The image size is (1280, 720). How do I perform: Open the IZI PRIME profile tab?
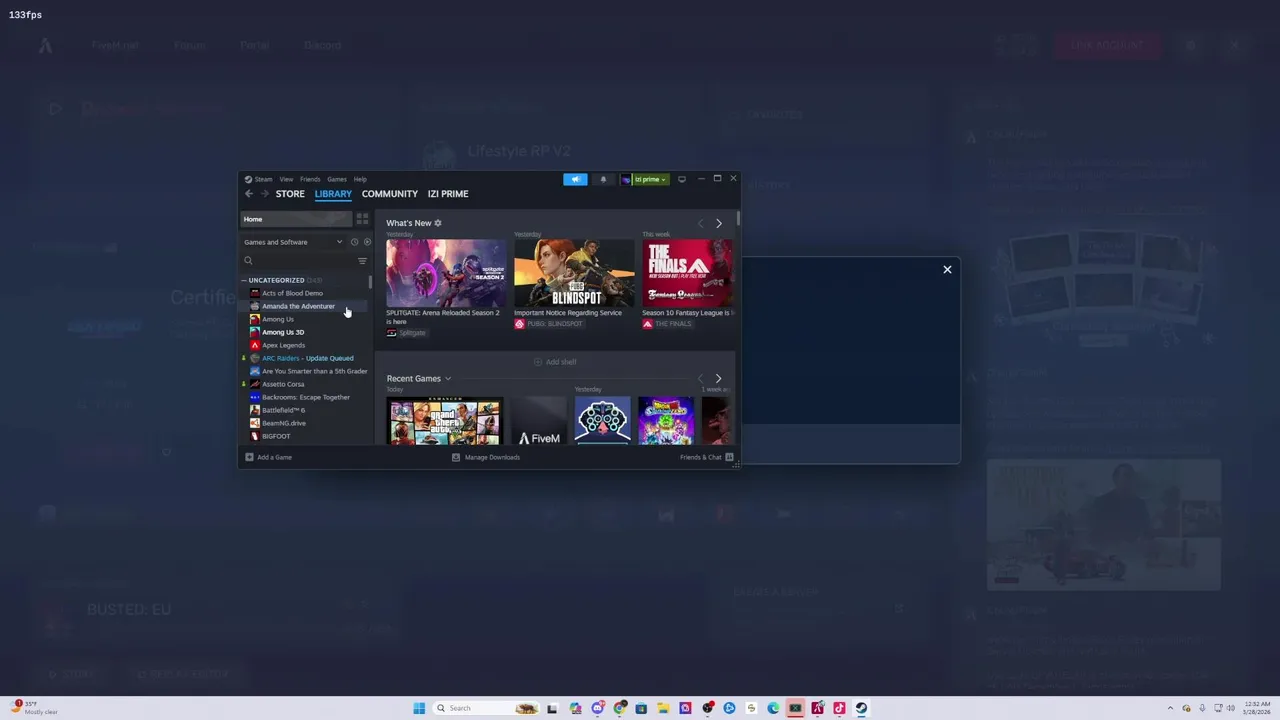point(448,194)
